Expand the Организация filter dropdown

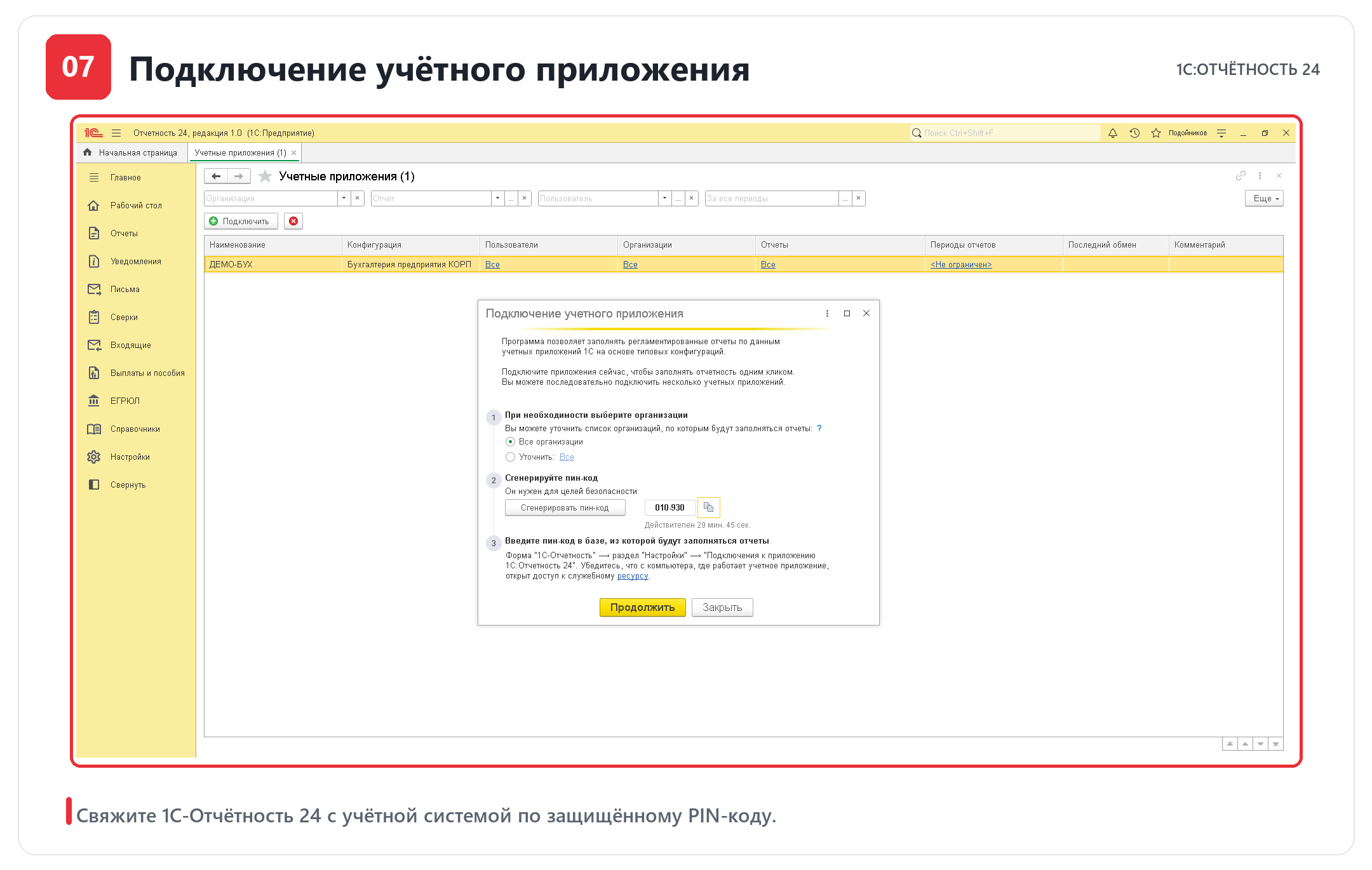pyautogui.click(x=344, y=198)
